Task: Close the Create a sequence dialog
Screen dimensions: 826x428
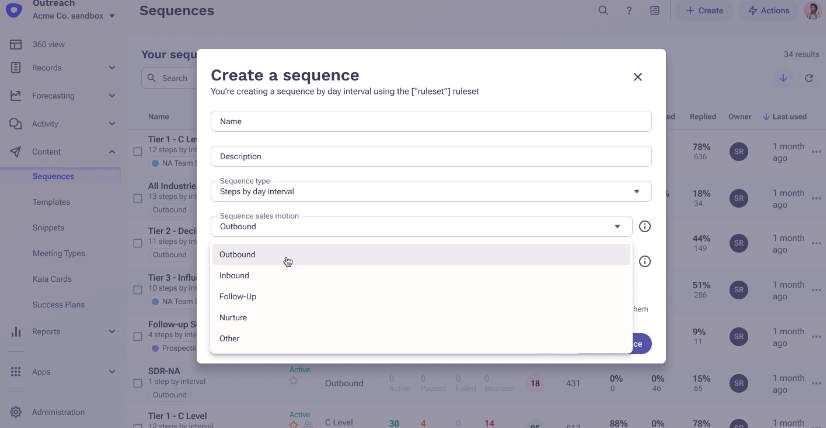Action: tap(637, 77)
